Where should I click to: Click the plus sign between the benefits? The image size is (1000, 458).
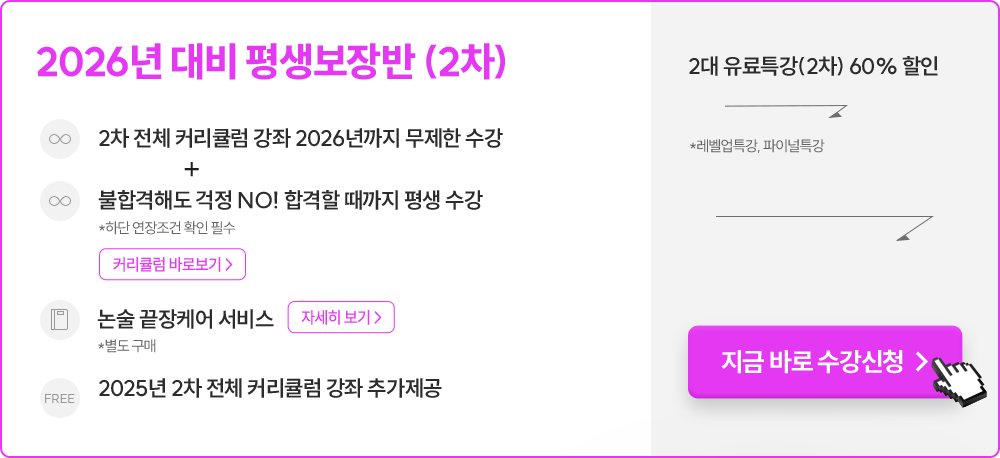point(192,168)
